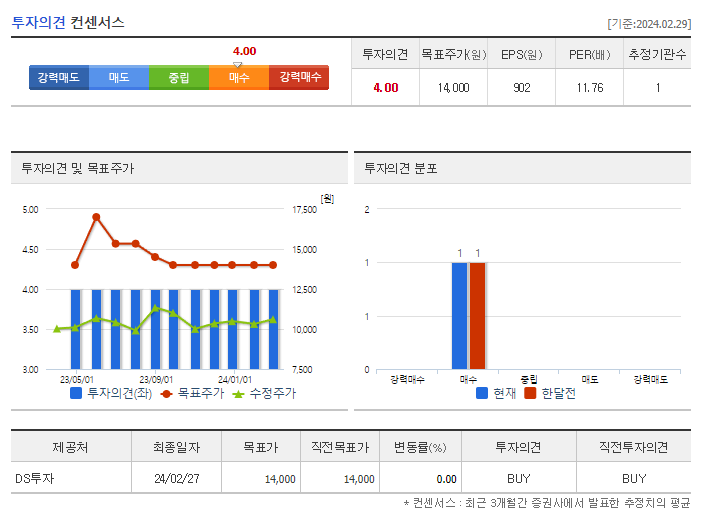
Task: Click the red 목표주가 legend marker
Action: pyautogui.click(x=167, y=394)
